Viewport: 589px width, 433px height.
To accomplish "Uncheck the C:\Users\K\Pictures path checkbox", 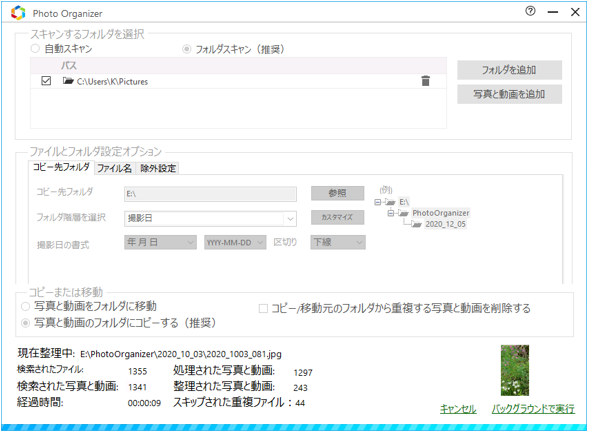I will pos(46,81).
